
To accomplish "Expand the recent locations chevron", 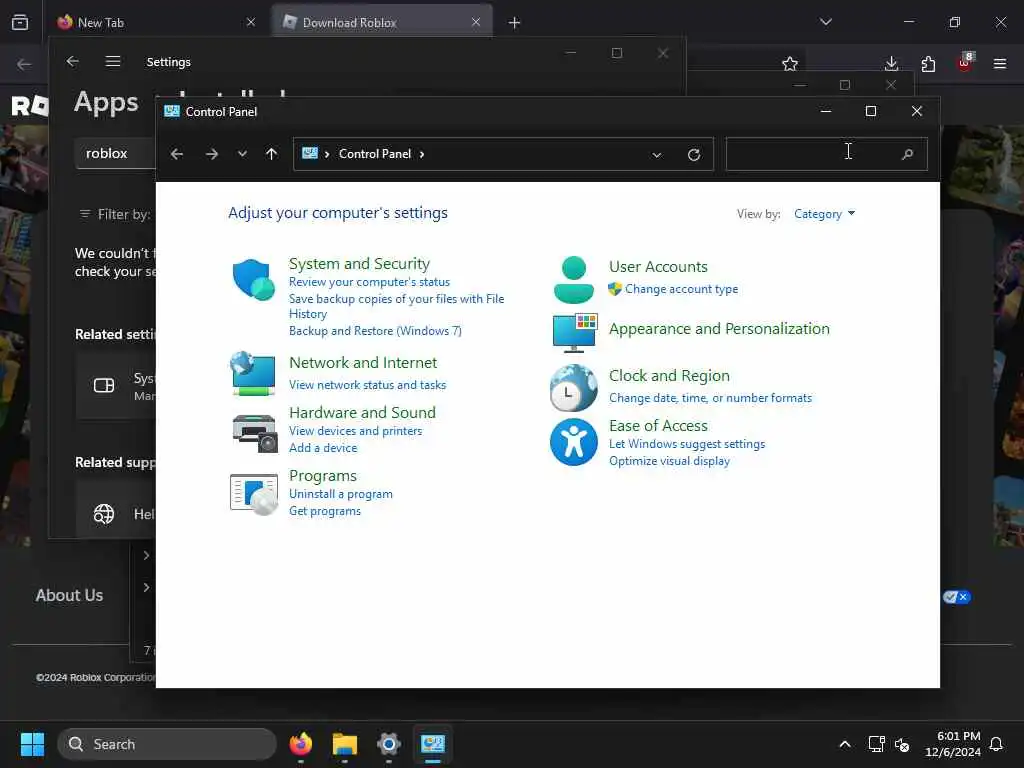I will click(x=242, y=154).
